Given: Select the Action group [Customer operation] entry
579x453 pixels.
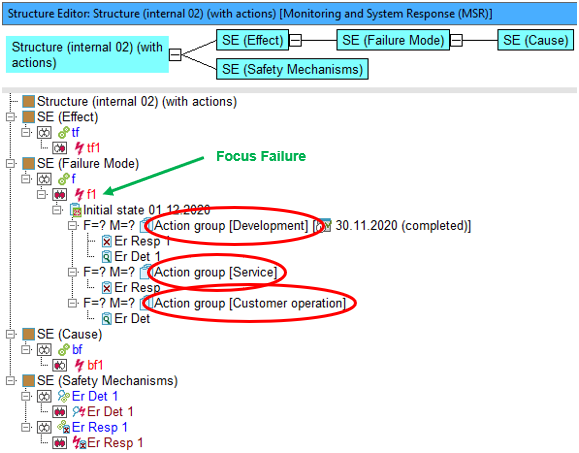Looking at the screenshot, I should (250, 303).
